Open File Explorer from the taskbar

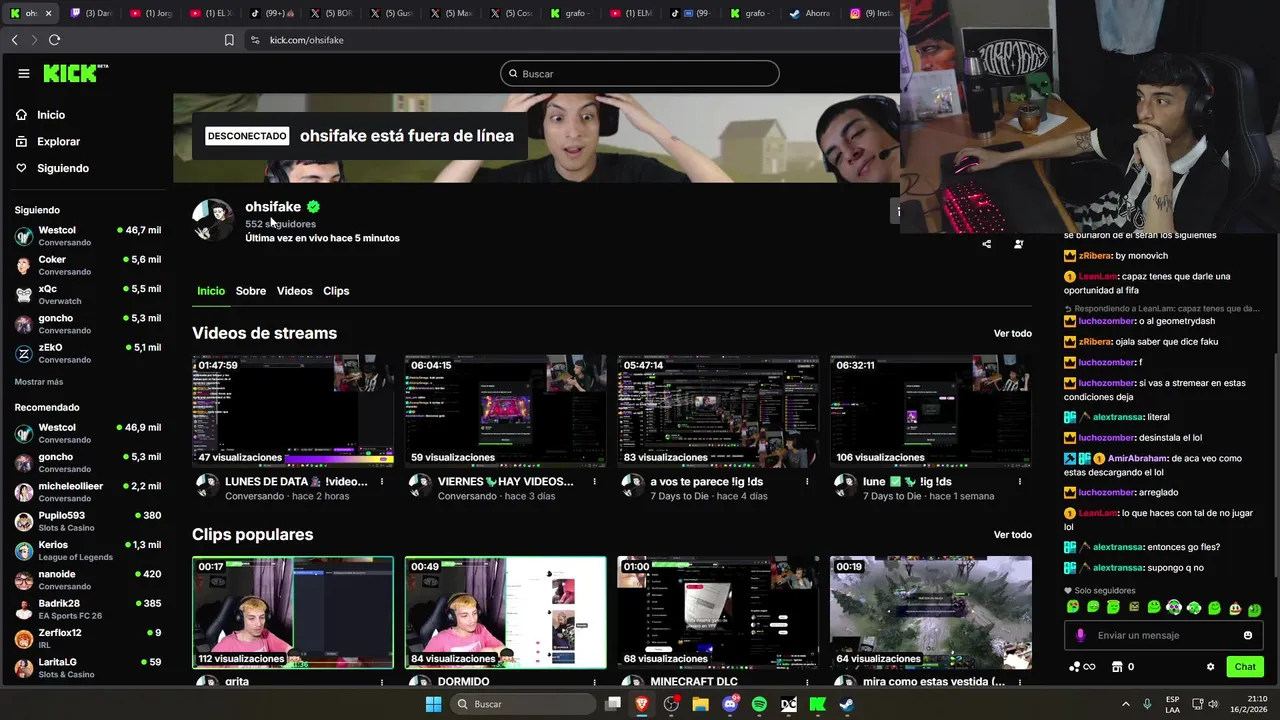(701, 704)
